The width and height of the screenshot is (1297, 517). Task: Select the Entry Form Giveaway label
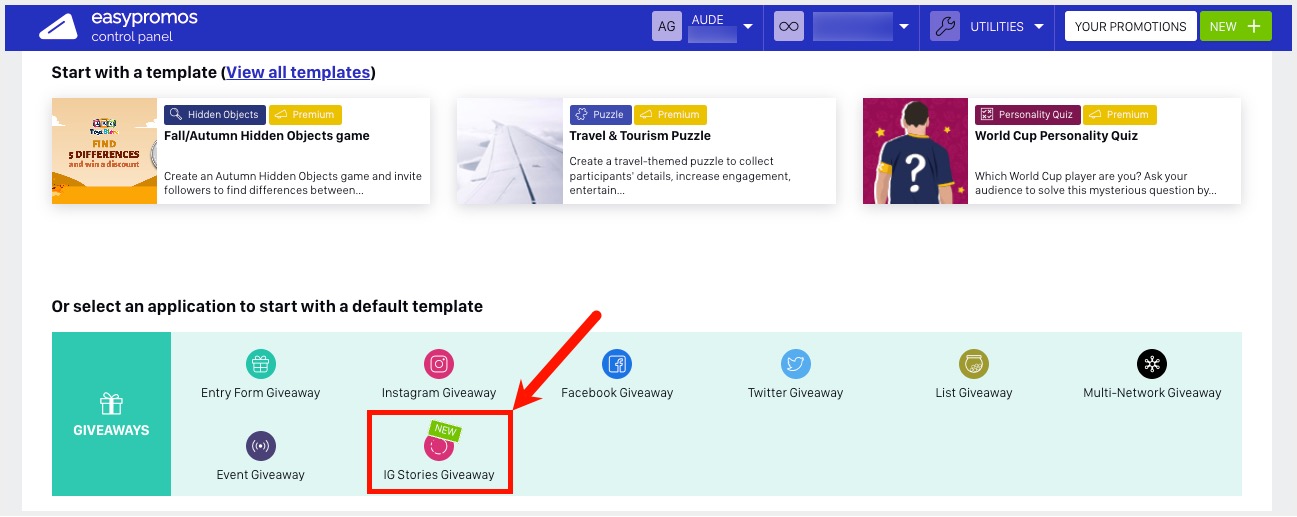tap(261, 393)
